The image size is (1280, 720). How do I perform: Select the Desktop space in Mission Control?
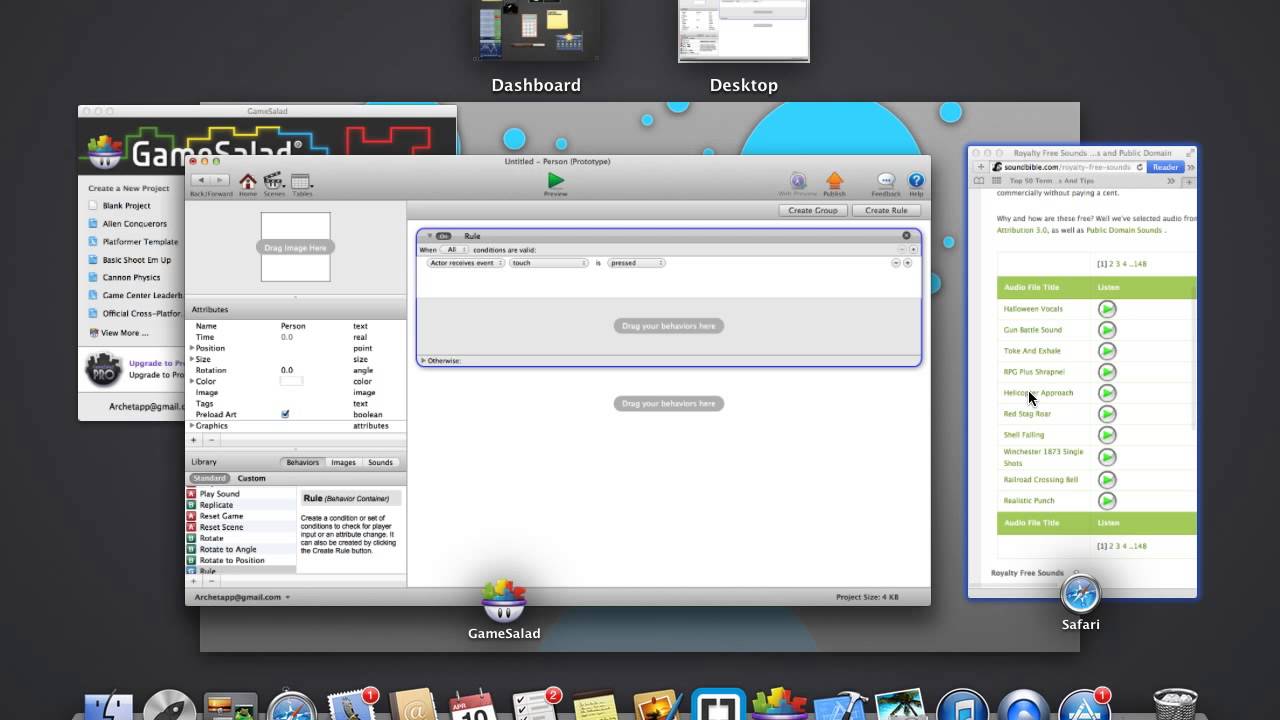(744, 31)
